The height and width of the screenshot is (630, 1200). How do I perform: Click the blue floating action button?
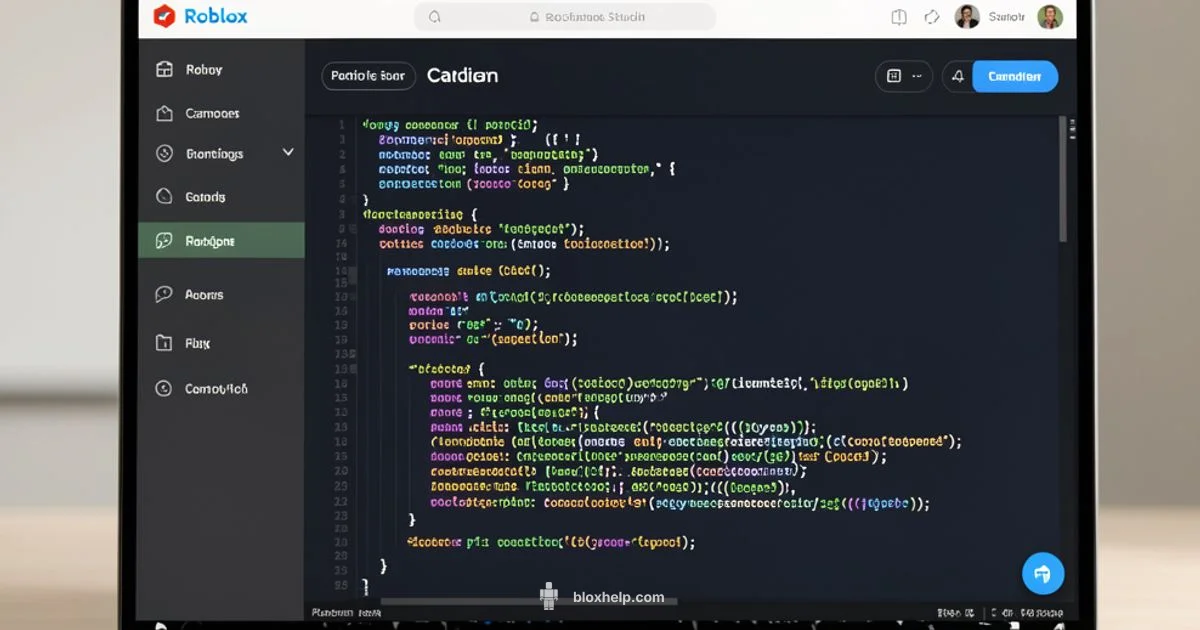click(x=1042, y=574)
